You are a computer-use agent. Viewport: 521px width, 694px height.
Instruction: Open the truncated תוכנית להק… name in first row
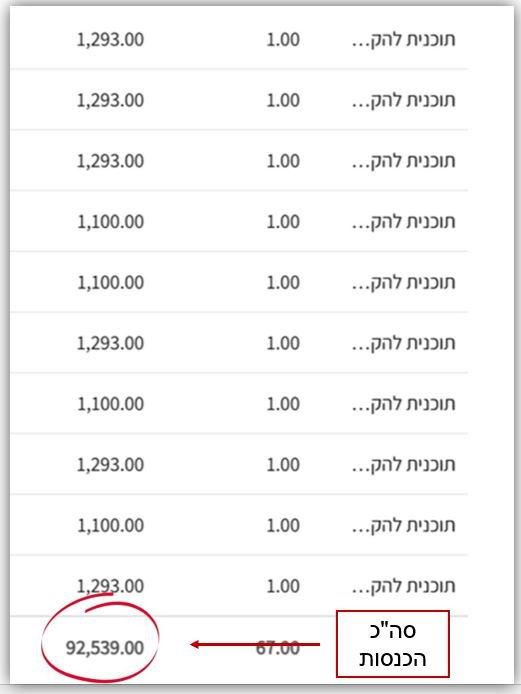tap(404, 39)
